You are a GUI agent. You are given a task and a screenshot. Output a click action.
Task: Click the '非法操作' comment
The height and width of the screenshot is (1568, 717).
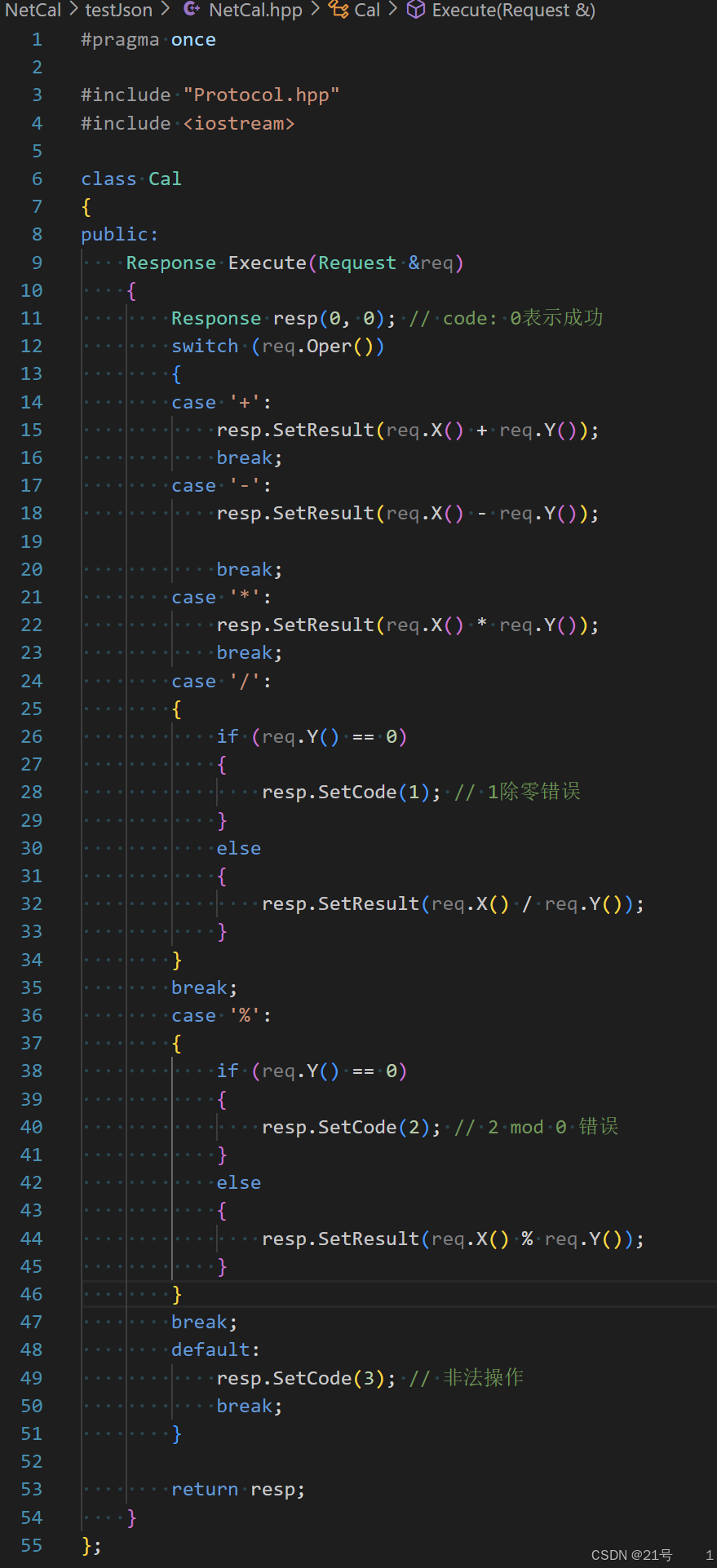(467, 1379)
